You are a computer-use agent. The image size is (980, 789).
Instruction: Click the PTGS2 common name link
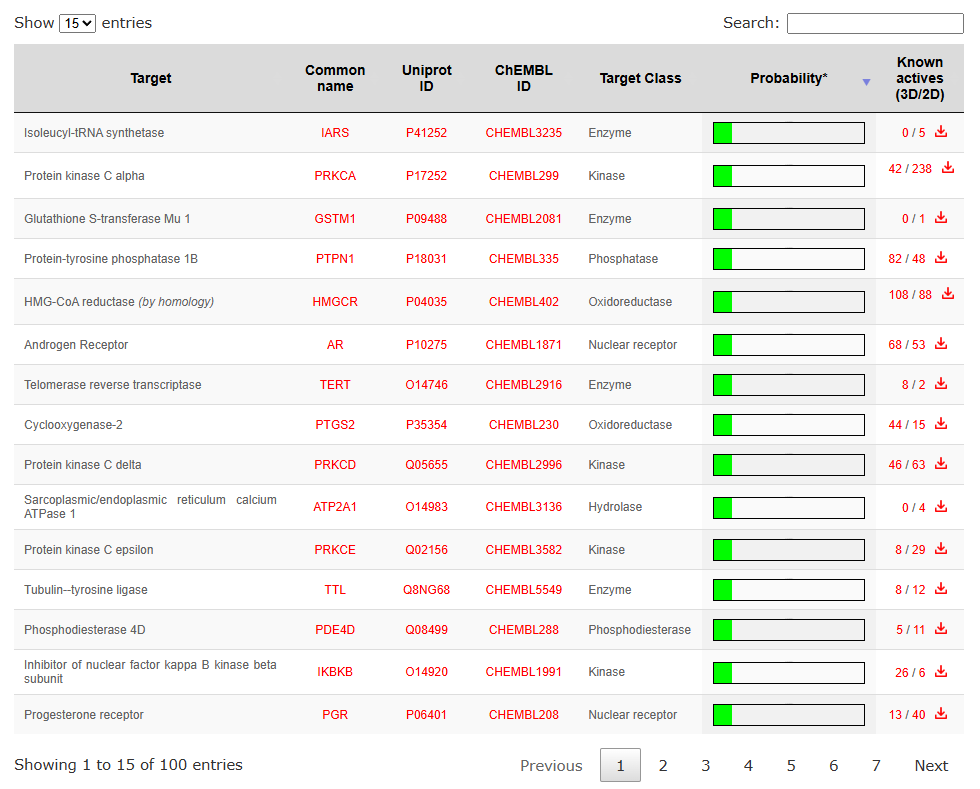tap(335, 425)
